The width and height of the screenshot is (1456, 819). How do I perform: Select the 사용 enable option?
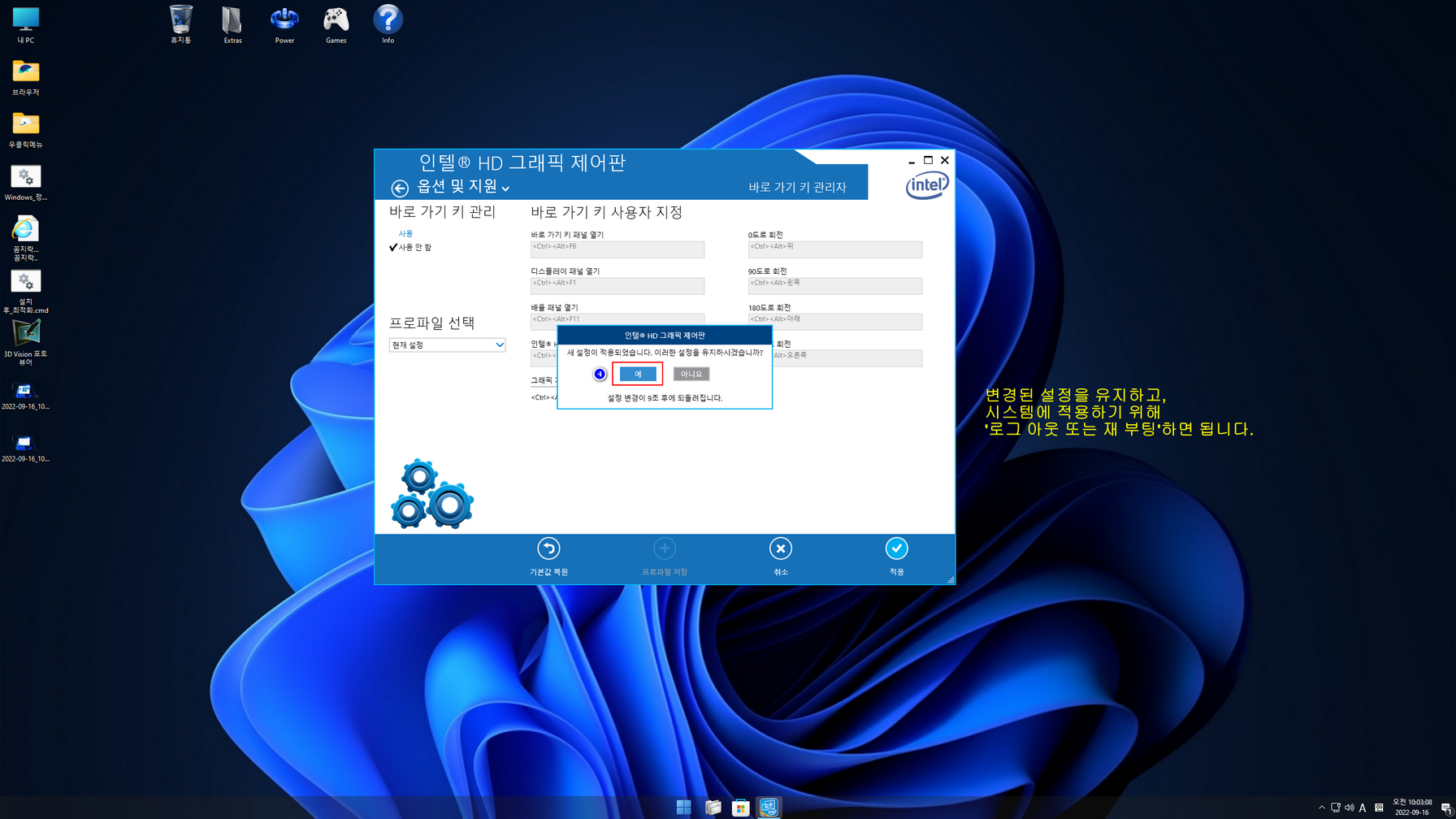tap(405, 234)
